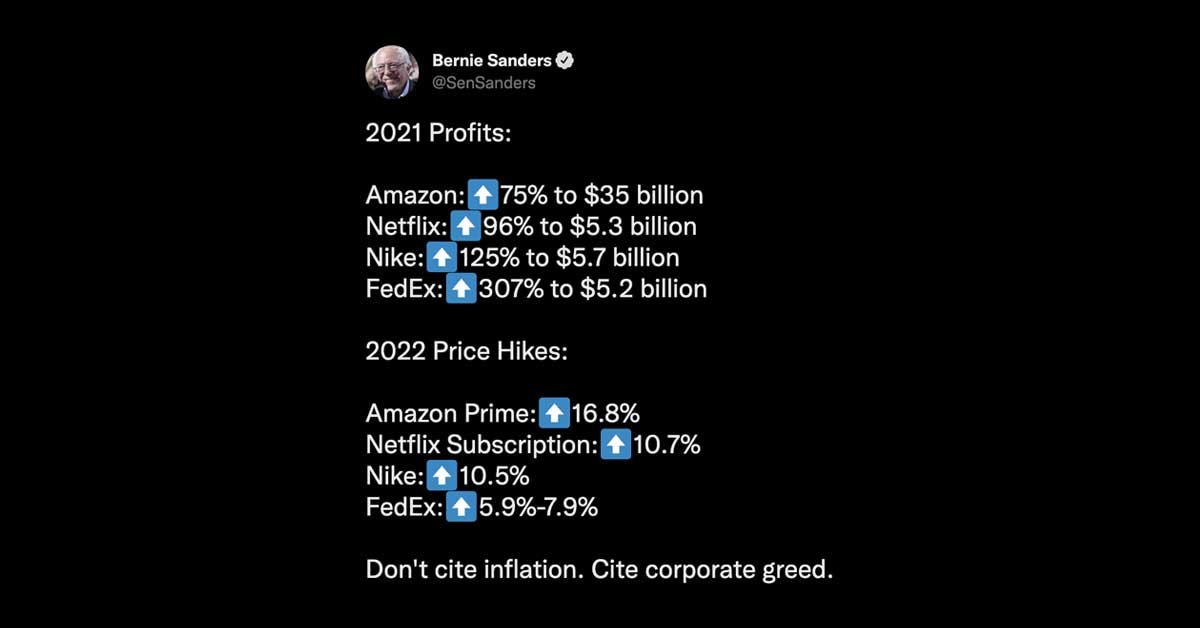Click the up arrow beside Netflix Subscription
This screenshot has width=1200, height=628.
point(616,444)
